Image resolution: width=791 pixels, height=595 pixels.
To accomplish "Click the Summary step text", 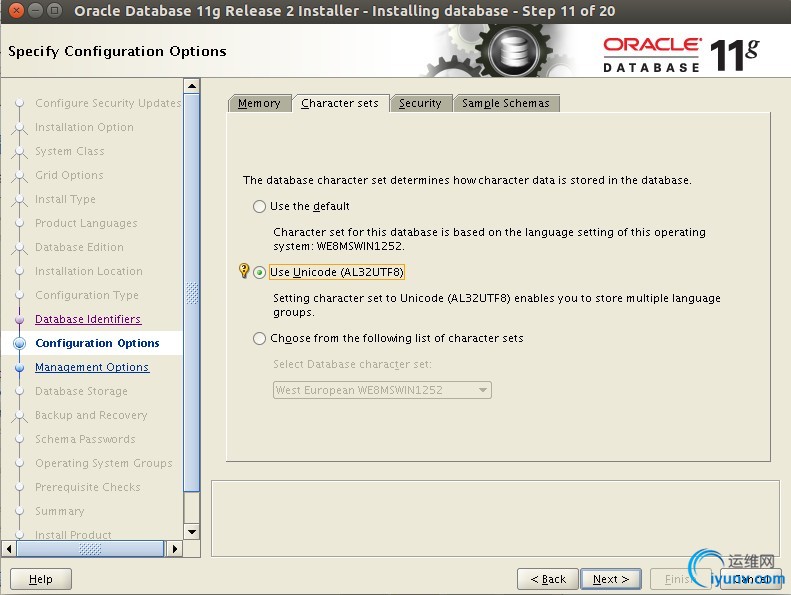I will (x=60, y=511).
